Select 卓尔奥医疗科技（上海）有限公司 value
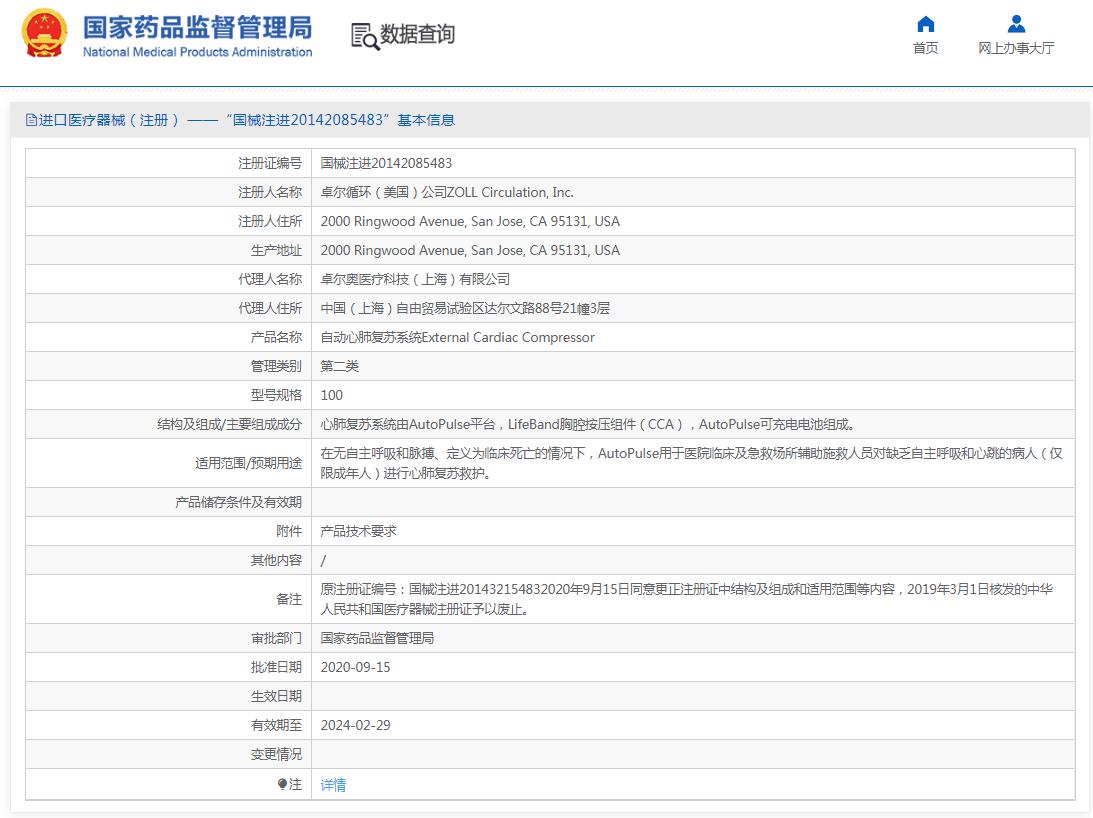Screen dimensions: 1093x818 [415, 279]
